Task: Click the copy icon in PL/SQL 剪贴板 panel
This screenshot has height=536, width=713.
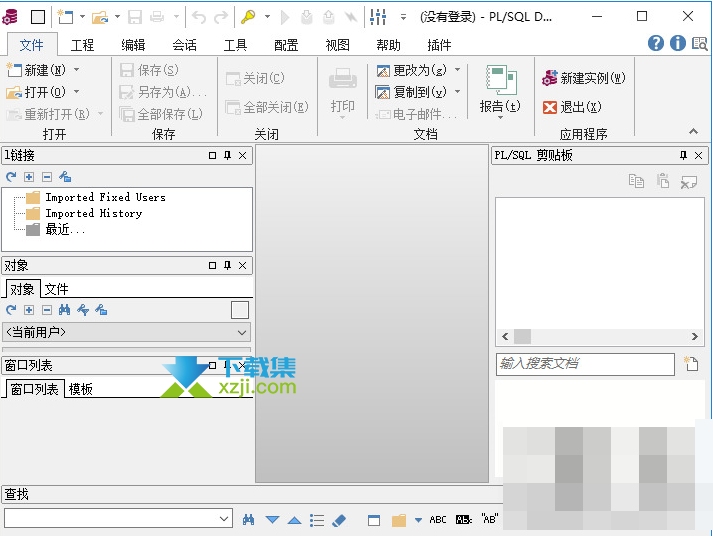Action: pos(636,181)
